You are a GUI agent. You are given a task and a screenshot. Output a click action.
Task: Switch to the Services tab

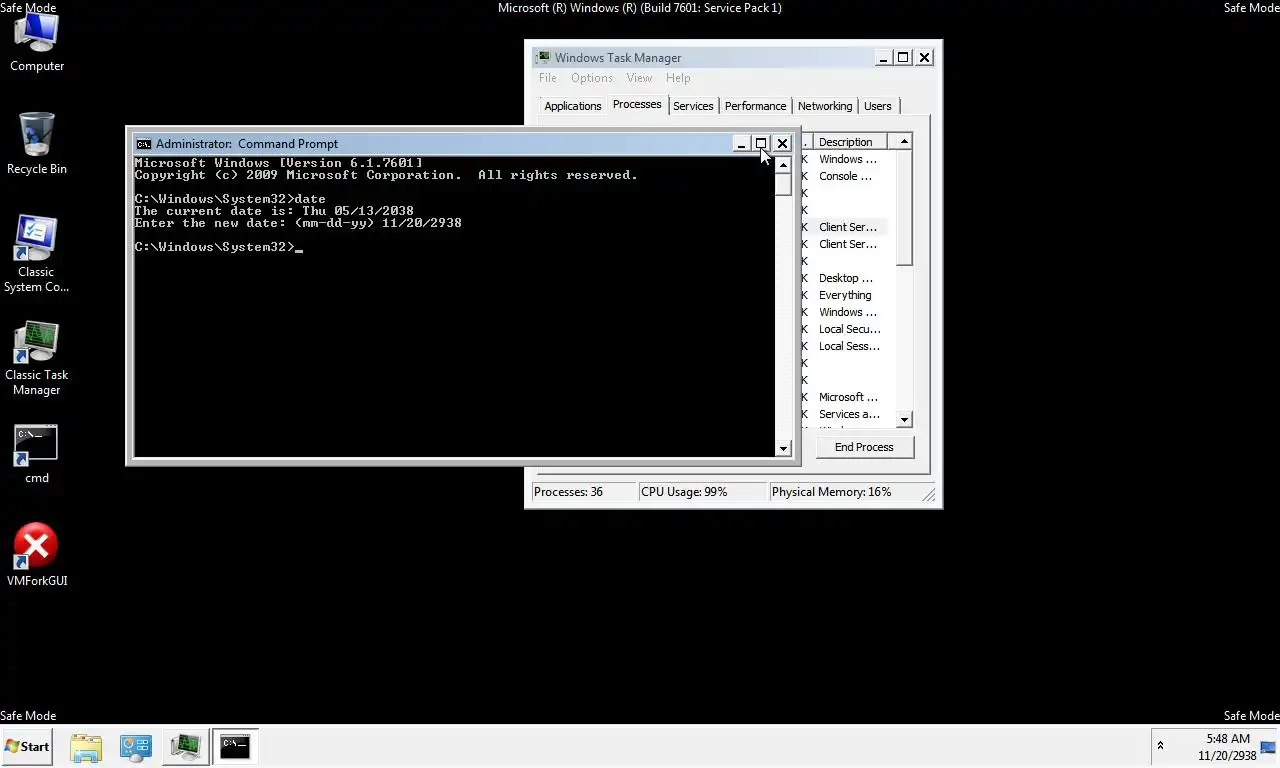[x=693, y=106]
